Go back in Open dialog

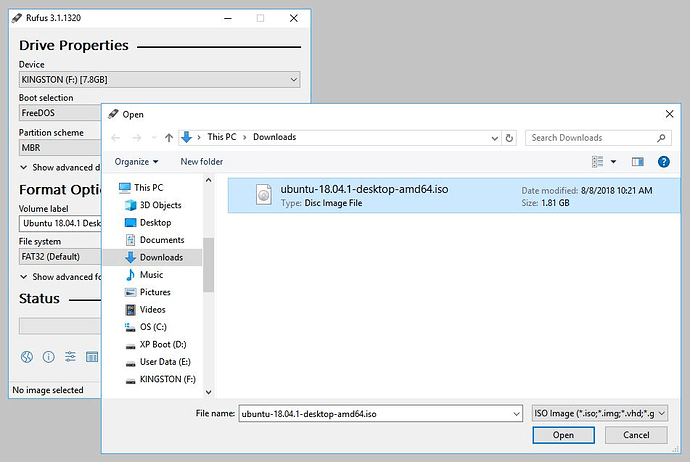point(115,138)
